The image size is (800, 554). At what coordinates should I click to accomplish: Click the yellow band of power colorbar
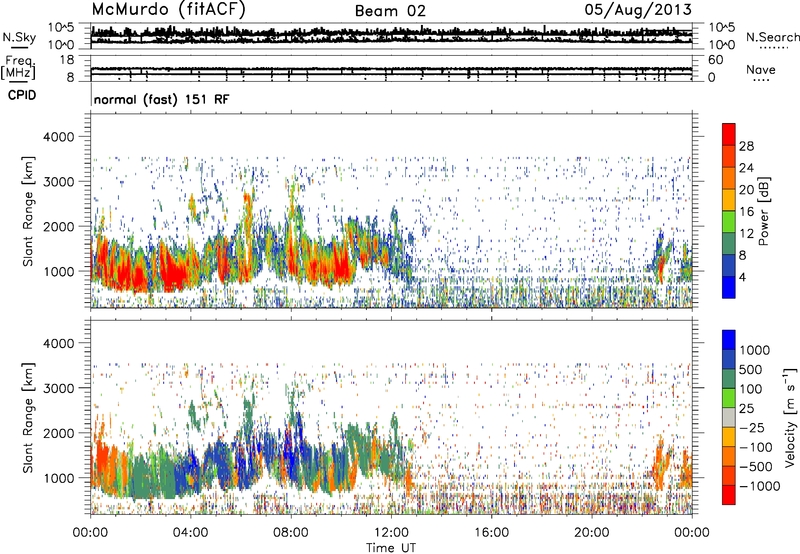[x=729, y=199]
